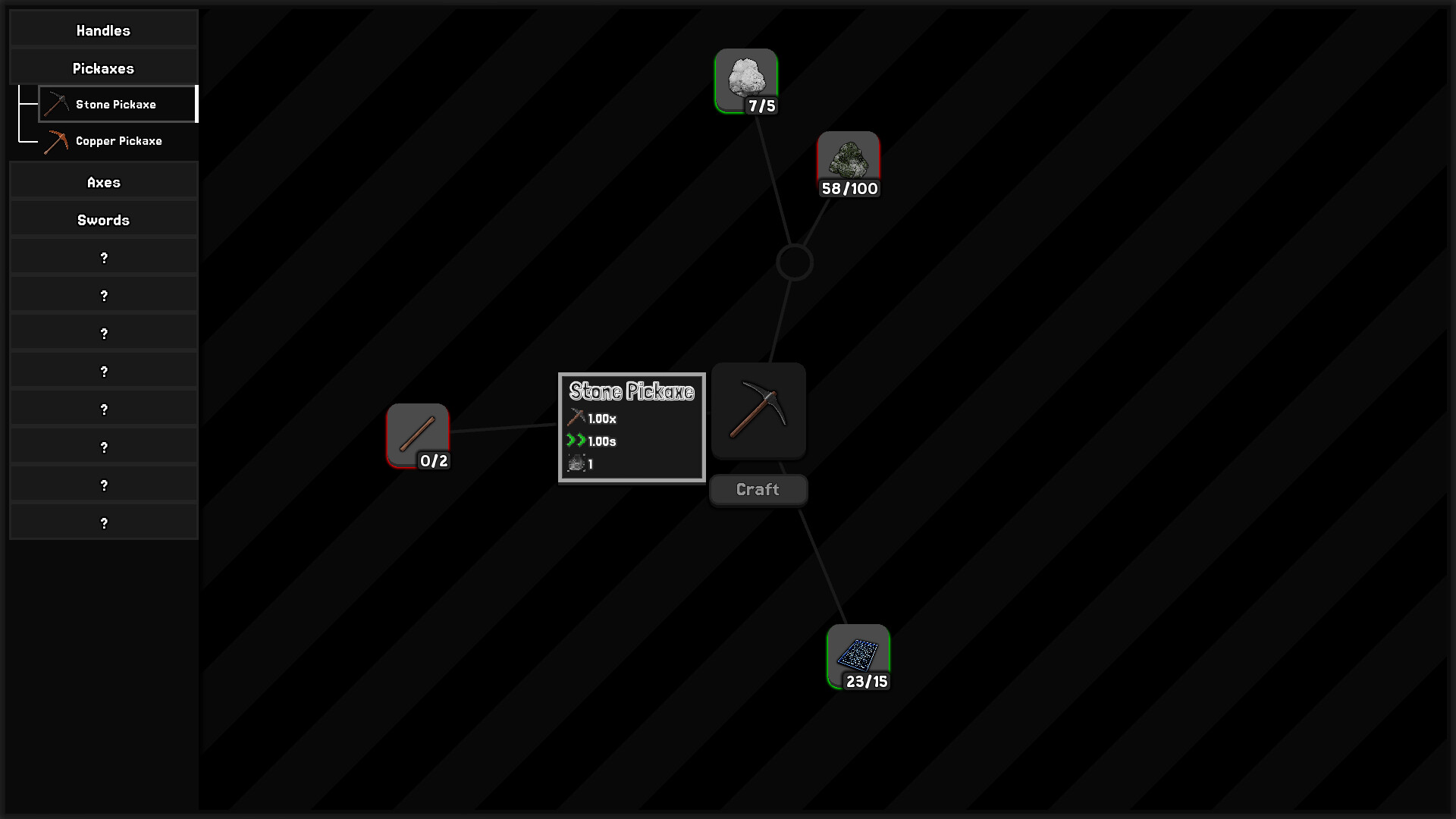
Task: Click the 1.00x mining power stat
Action: coord(592,419)
